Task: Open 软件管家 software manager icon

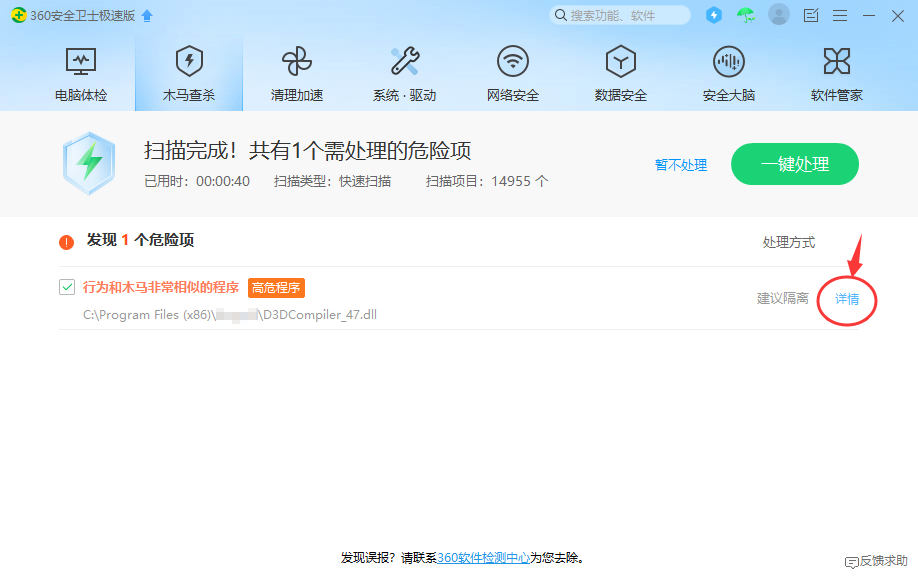Action: click(837, 62)
